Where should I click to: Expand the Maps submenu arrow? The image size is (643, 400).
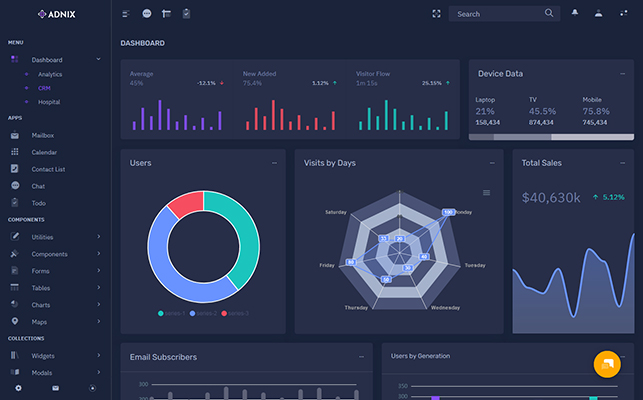(x=99, y=321)
